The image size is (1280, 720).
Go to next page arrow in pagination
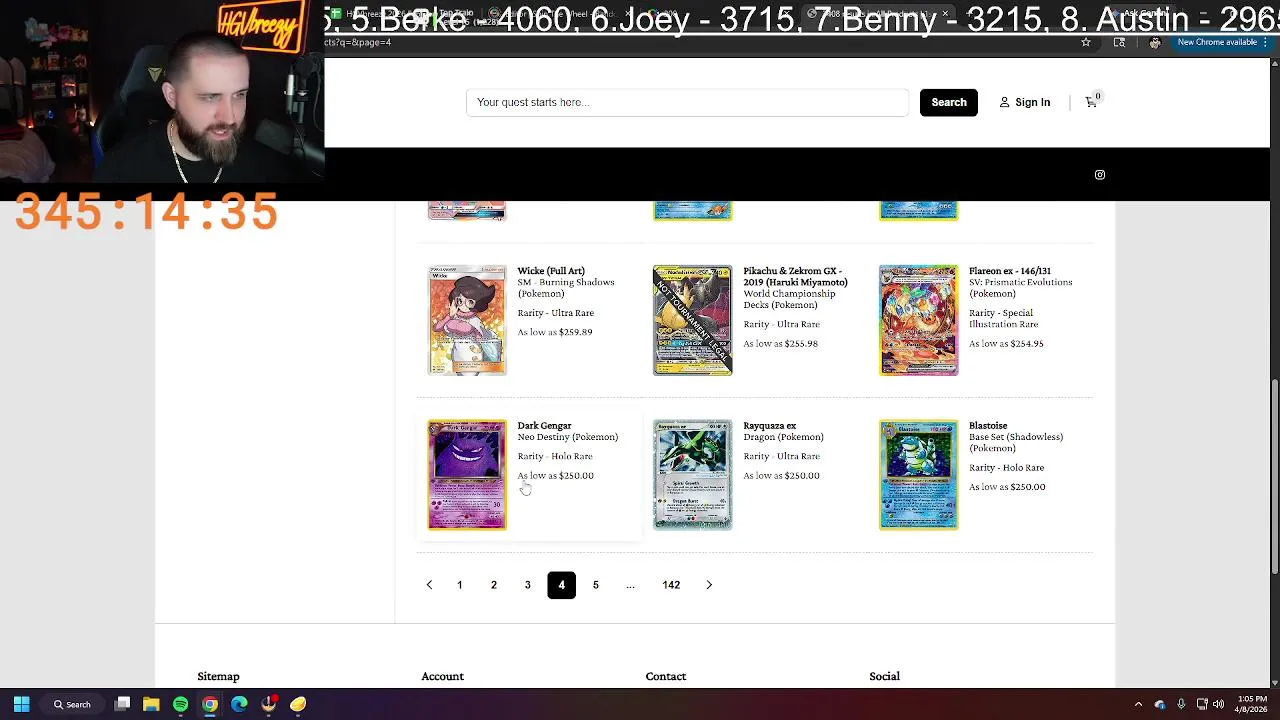coord(709,585)
